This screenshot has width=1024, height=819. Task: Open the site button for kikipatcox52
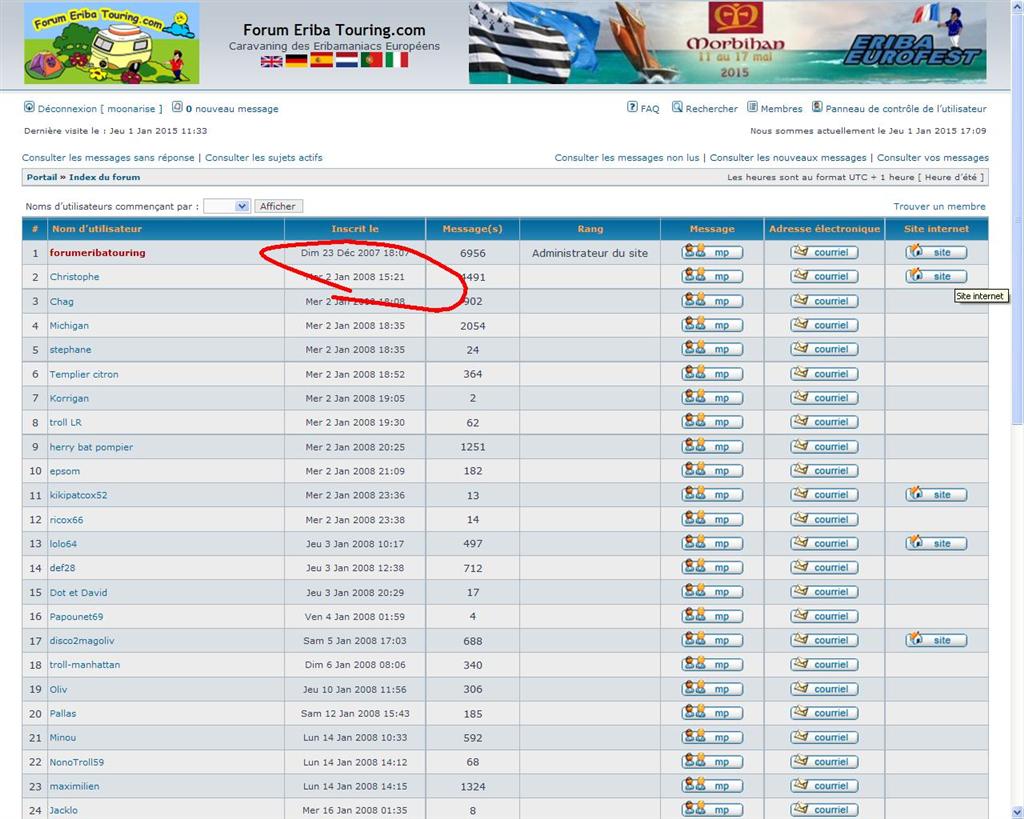936,495
